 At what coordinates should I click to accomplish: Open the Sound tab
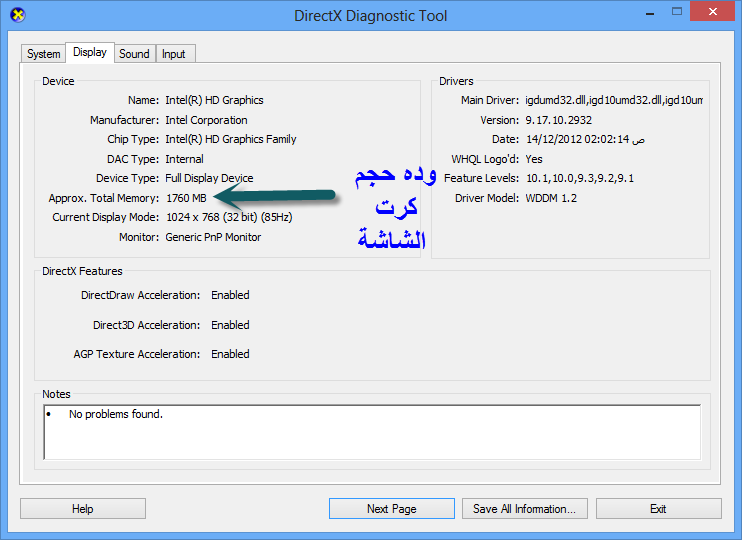pyautogui.click(x=134, y=54)
